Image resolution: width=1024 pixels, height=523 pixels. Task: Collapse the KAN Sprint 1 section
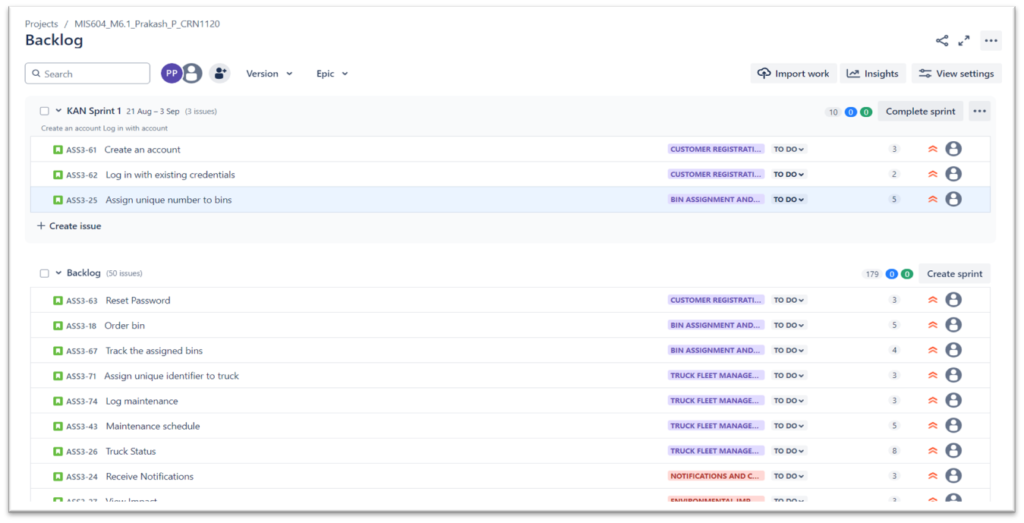[59, 111]
